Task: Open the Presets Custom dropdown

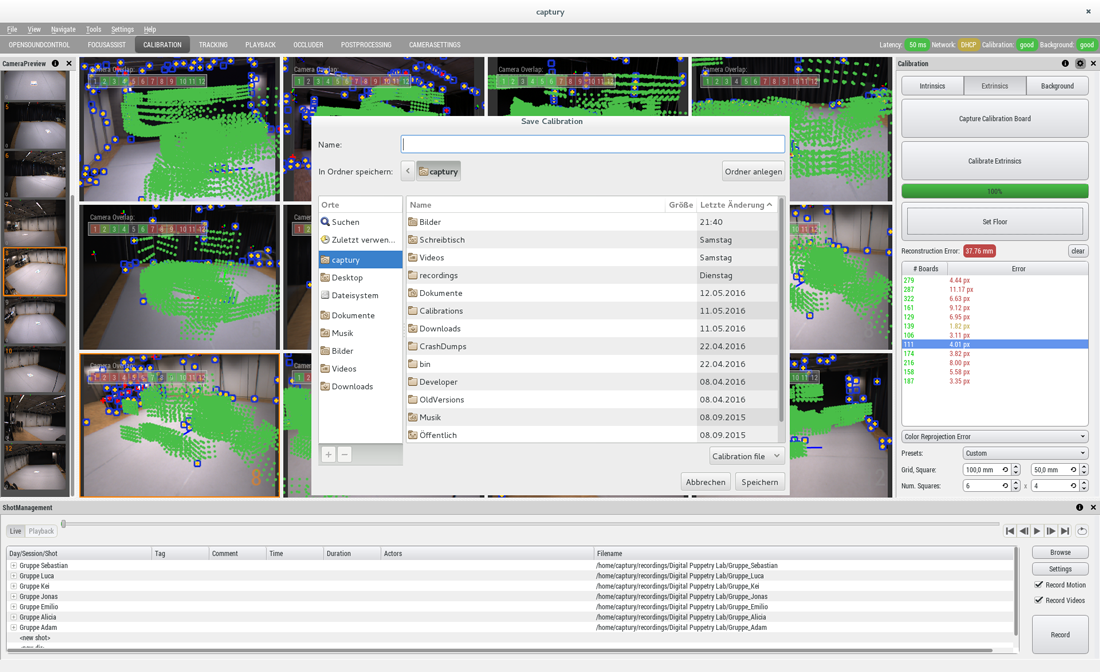Action: (x=1025, y=453)
